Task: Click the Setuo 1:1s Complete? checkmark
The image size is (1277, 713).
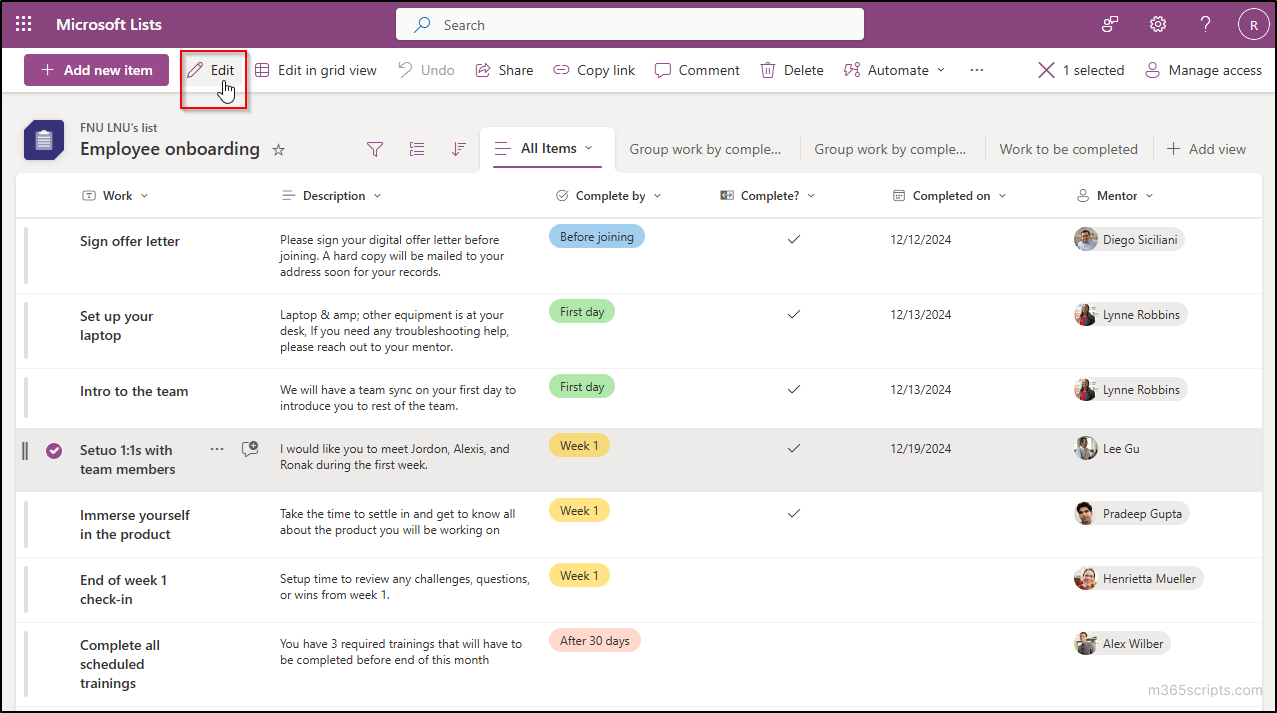Action: click(x=794, y=448)
